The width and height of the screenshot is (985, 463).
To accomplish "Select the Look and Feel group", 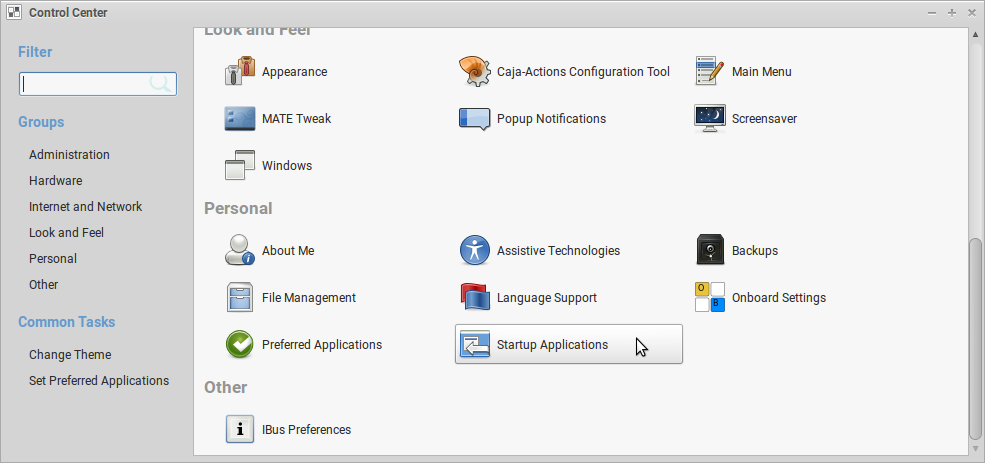I will click(66, 233).
